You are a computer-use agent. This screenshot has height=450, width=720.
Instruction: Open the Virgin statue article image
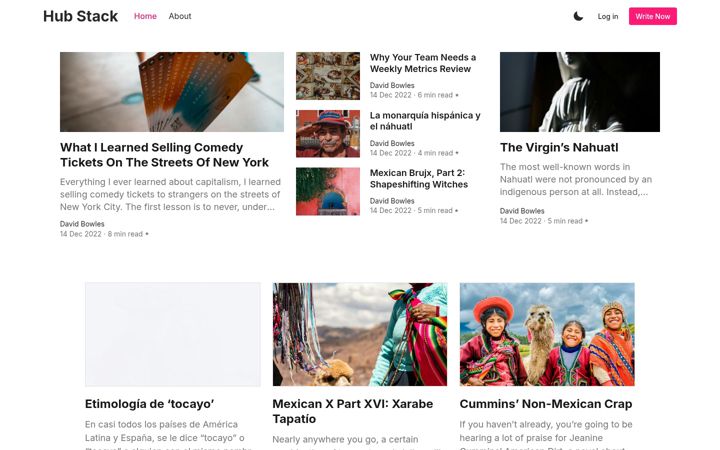pos(580,92)
